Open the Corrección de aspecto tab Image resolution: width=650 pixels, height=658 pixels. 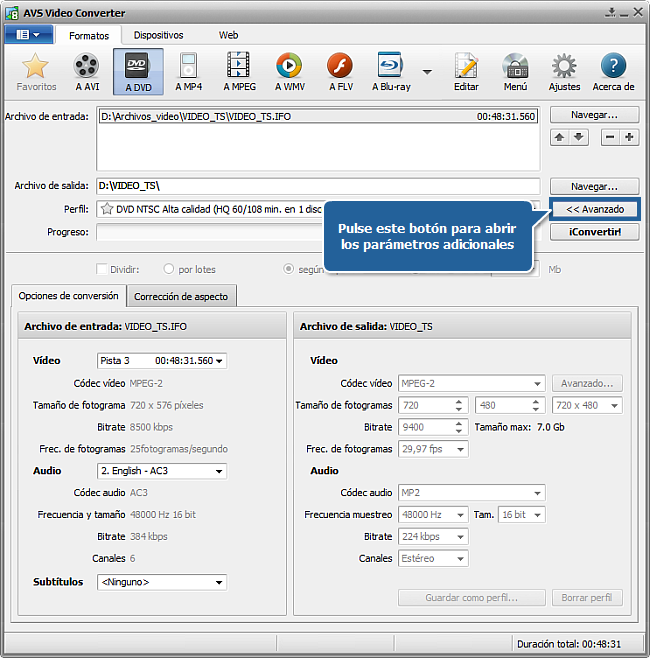pyautogui.click(x=181, y=296)
